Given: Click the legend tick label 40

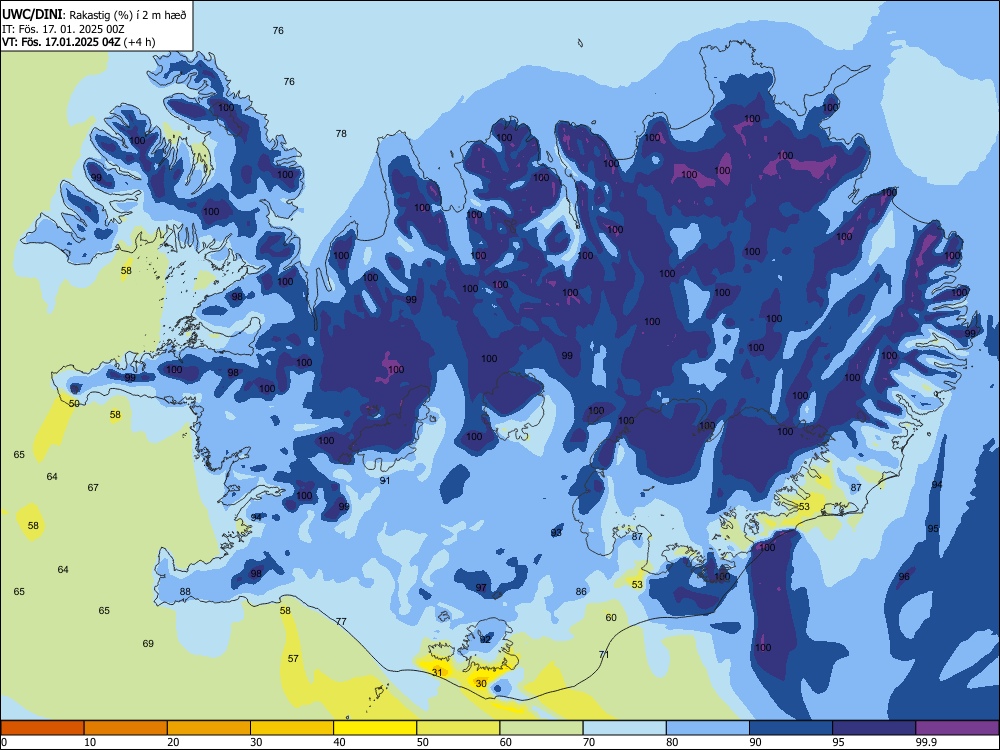Looking at the screenshot, I should pos(339,742).
